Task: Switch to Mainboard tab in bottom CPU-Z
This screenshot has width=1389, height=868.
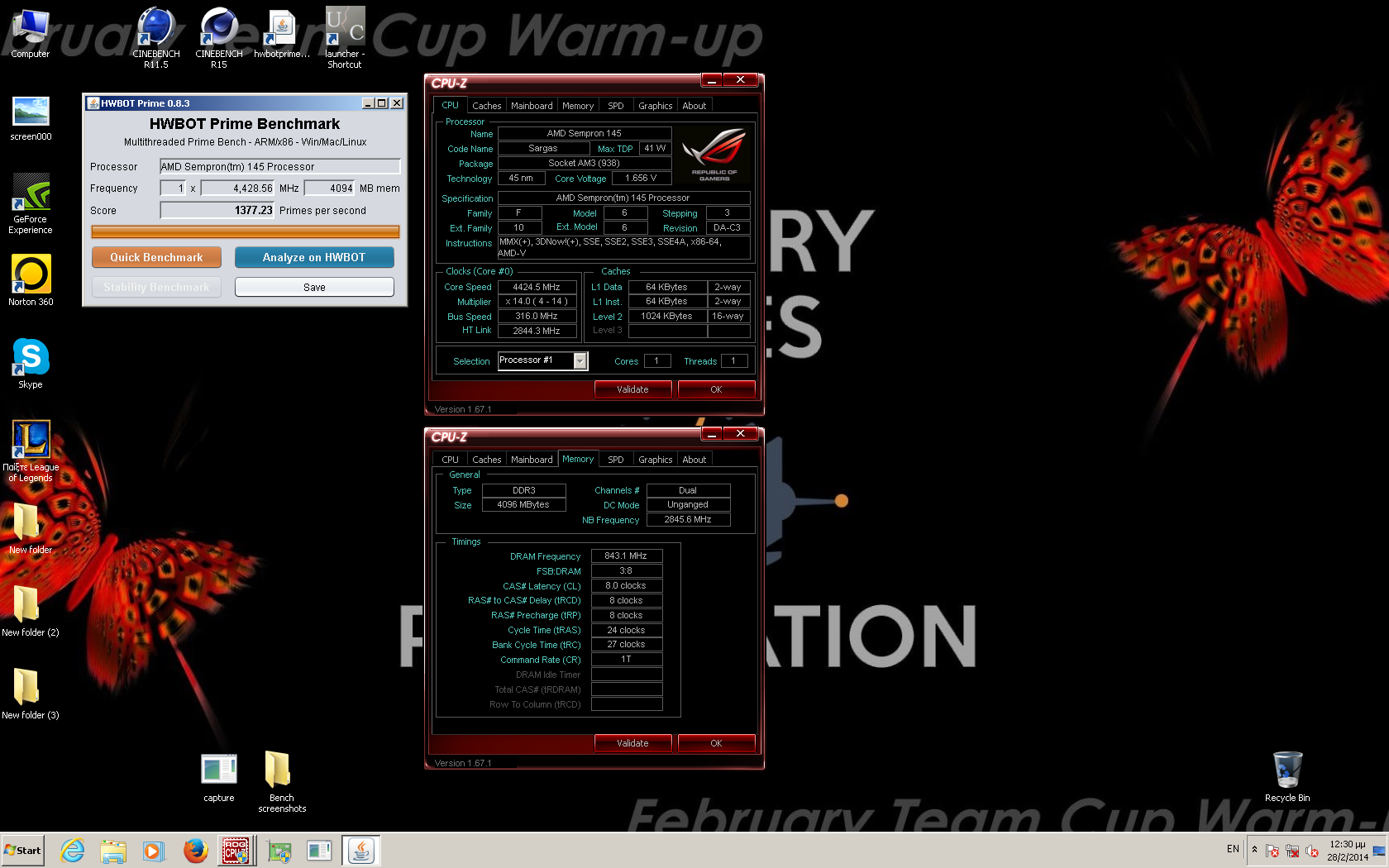Action: click(x=532, y=460)
